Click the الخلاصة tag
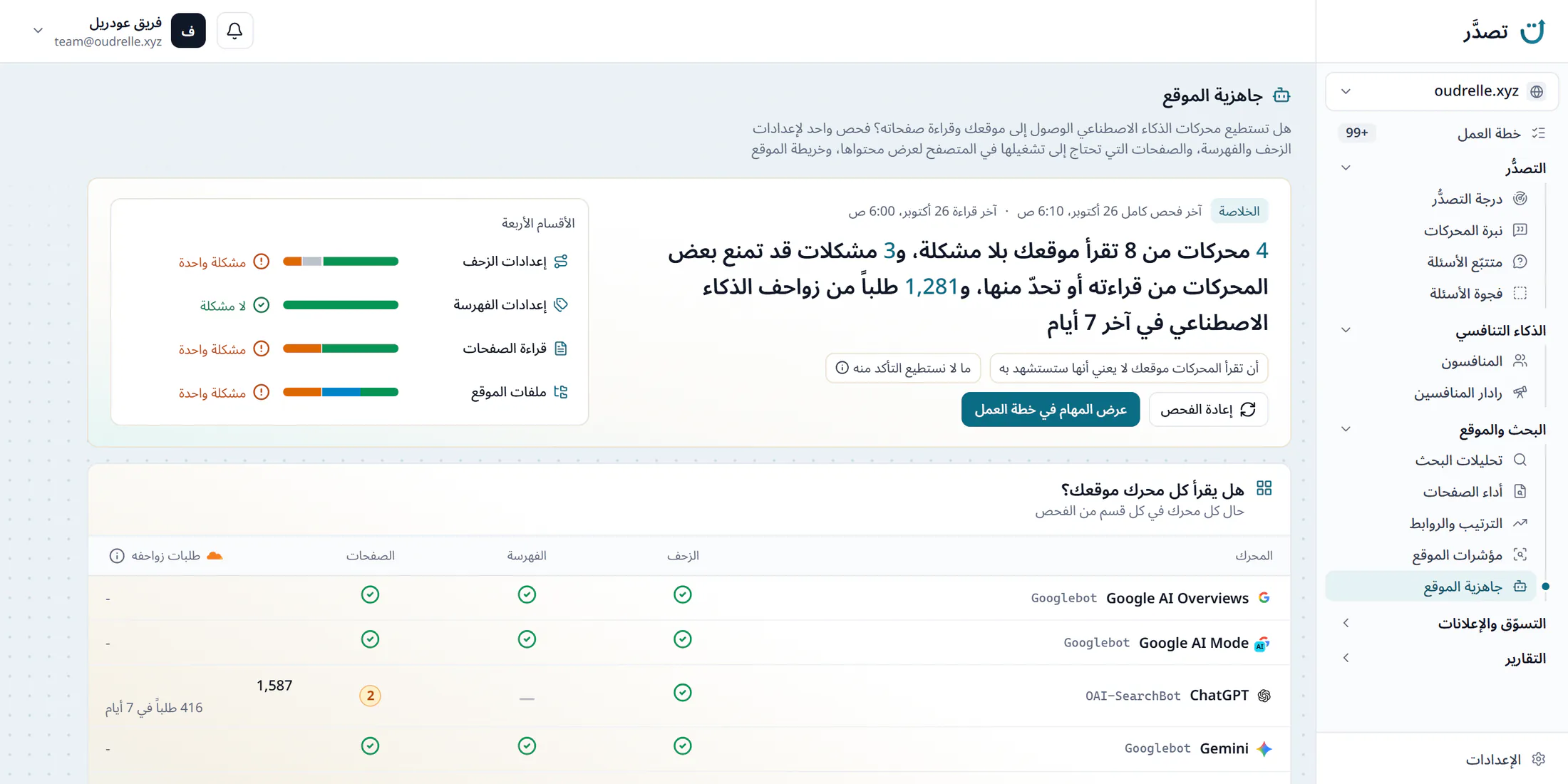1568x784 pixels. (x=1239, y=211)
